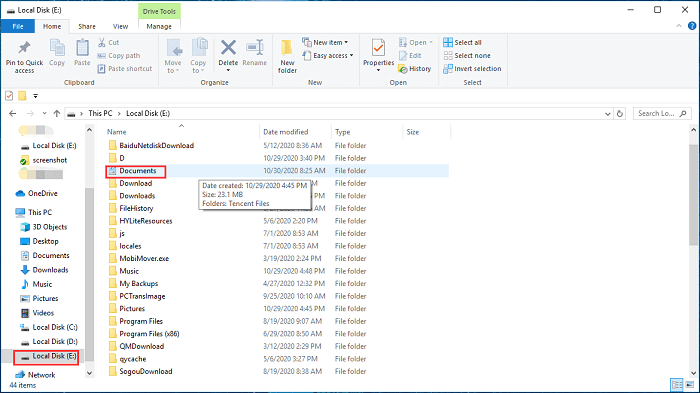This screenshot has width=700, height=393.
Task: Click Local Disk (E:) breadcrumb segment
Action: 148,113
